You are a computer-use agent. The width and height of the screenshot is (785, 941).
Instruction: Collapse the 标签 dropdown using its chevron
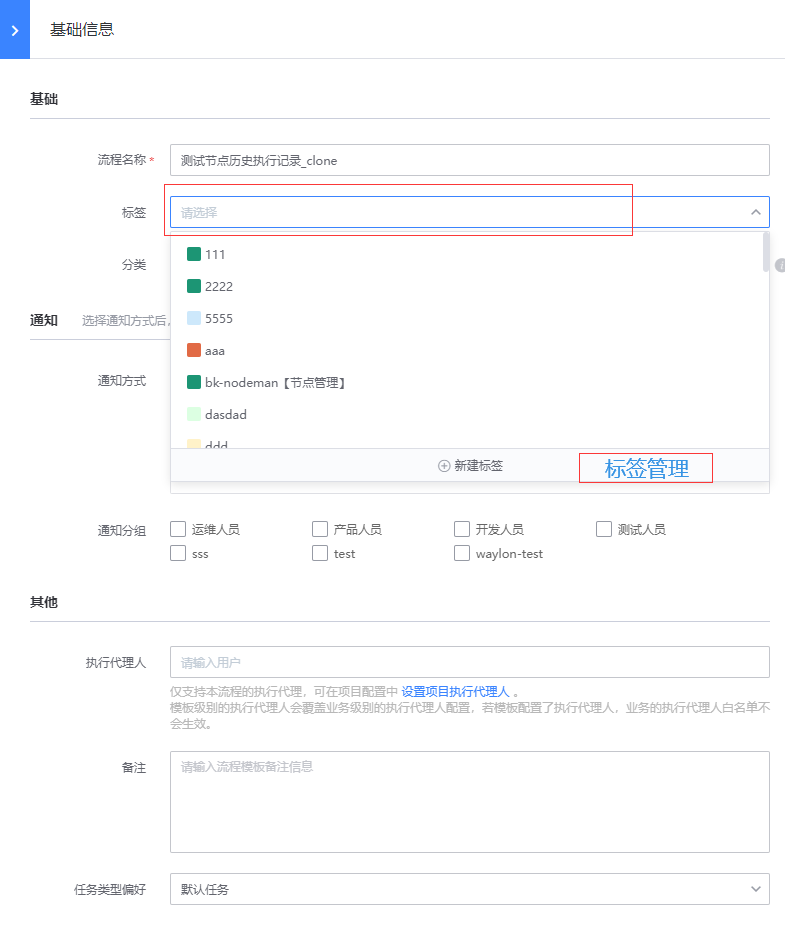click(757, 212)
